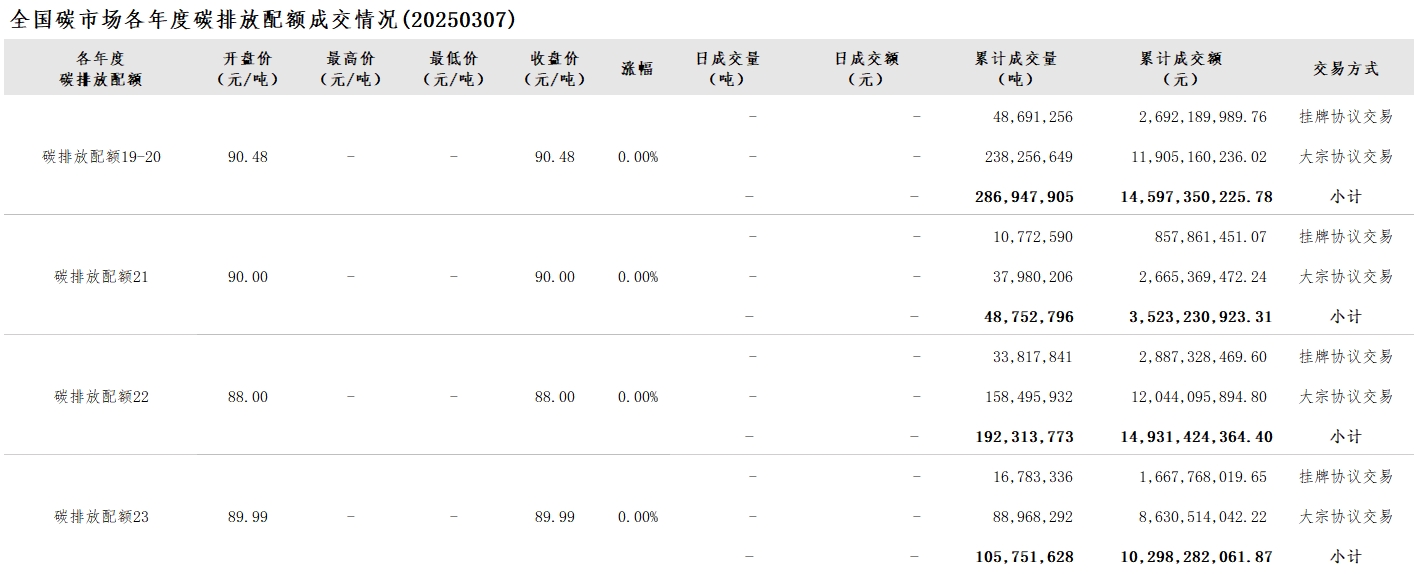This screenshot has height=574, width=1419.
Task: Select the page title 全国碳市场各年度碳排放配额成交情况
Action: pos(203,19)
